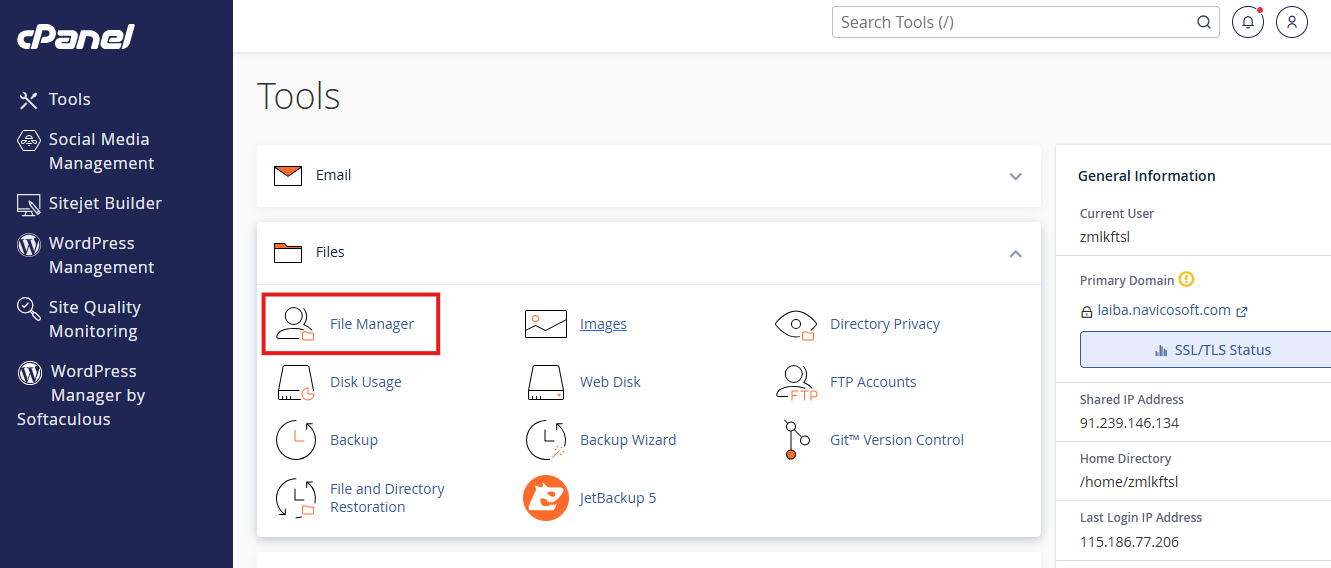The width and height of the screenshot is (1331, 568).
Task: Open Git Version Control icon
Action: click(795, 440)
